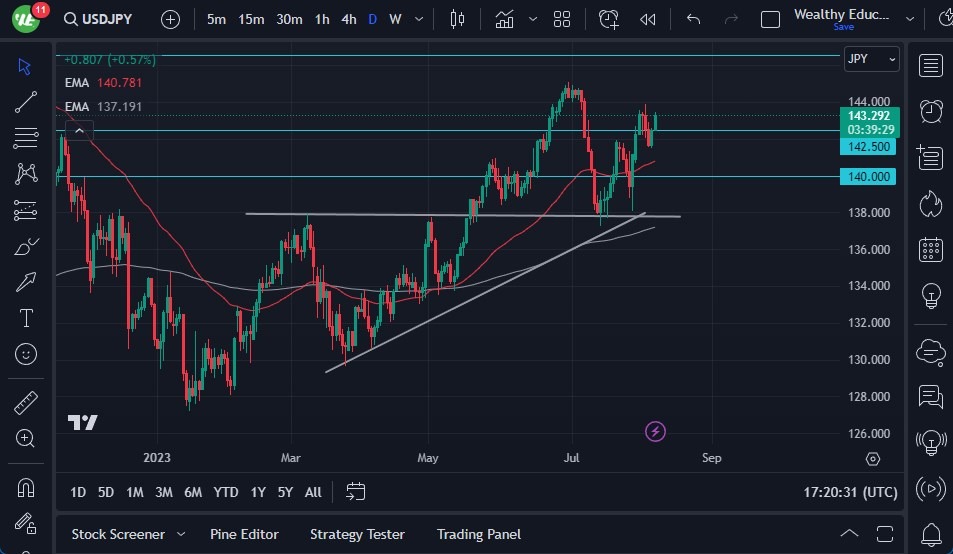Open the forecasting and measurement tools
This screenshot has width=953, height=554.
coord(26,210)
